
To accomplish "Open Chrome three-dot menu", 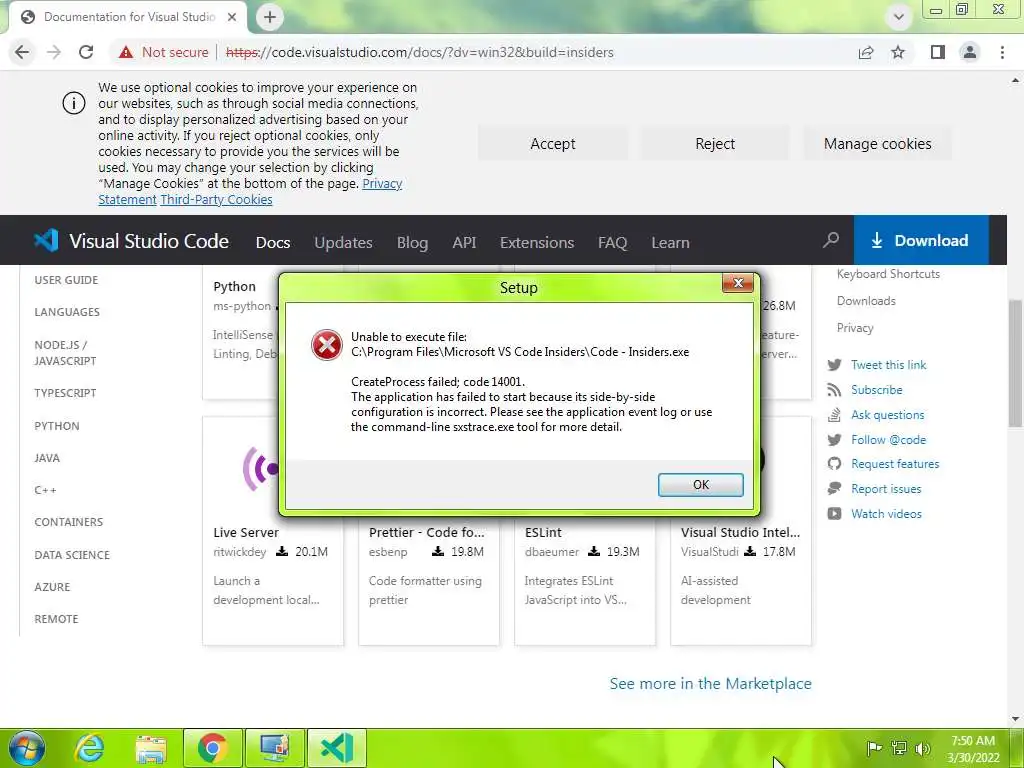I will pyautogui.click(x=1002, y=52).
